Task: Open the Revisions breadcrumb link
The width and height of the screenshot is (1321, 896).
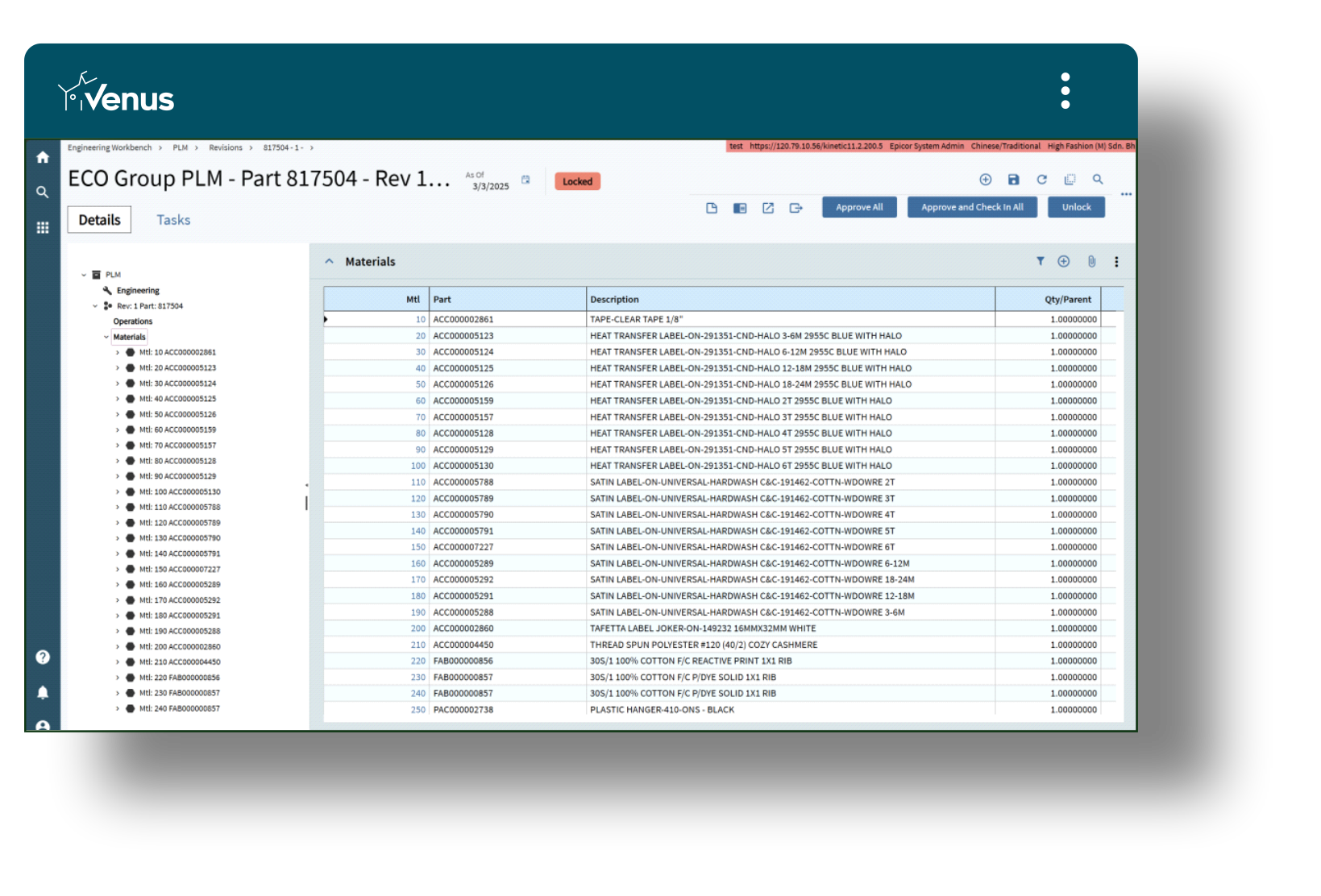Action: point(226,147)
